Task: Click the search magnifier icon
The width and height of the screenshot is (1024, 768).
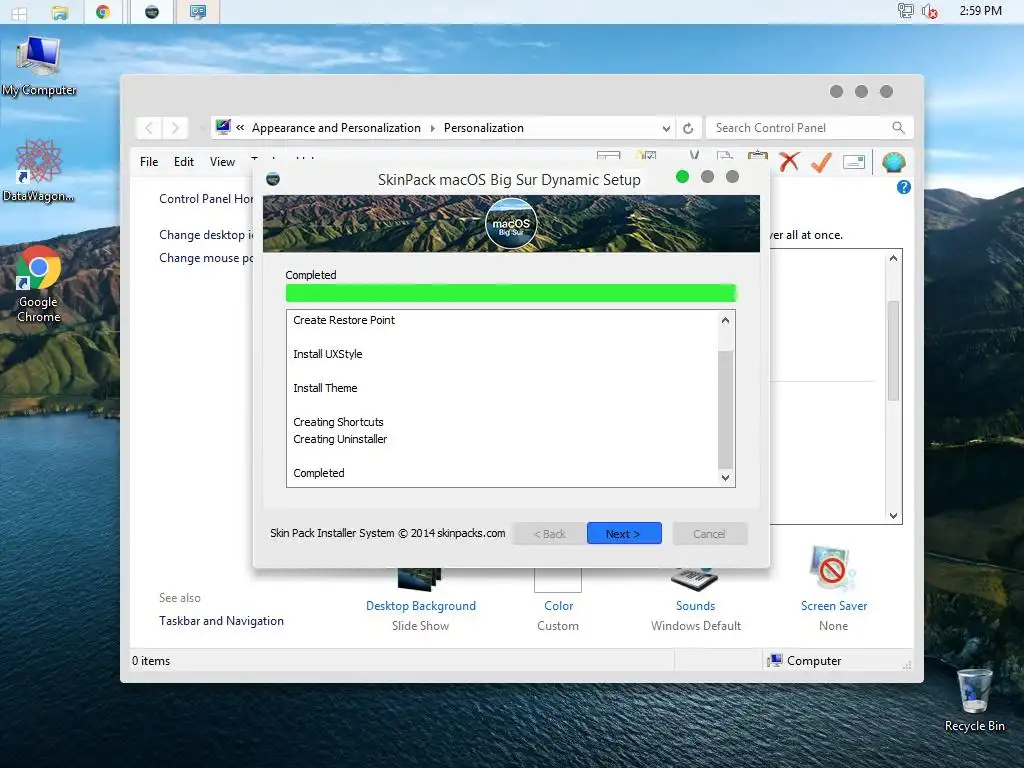Action: pos(899,128)
